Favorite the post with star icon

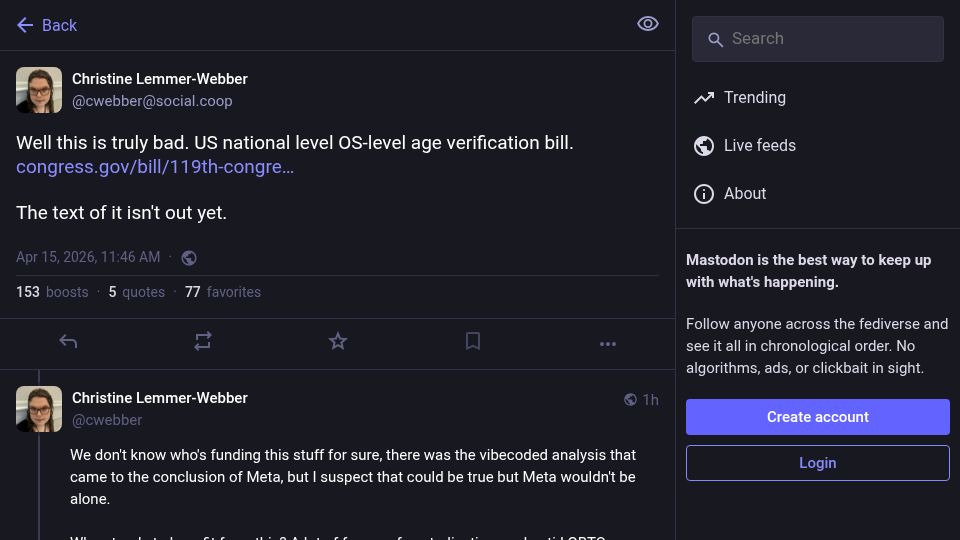click(337, 342)
